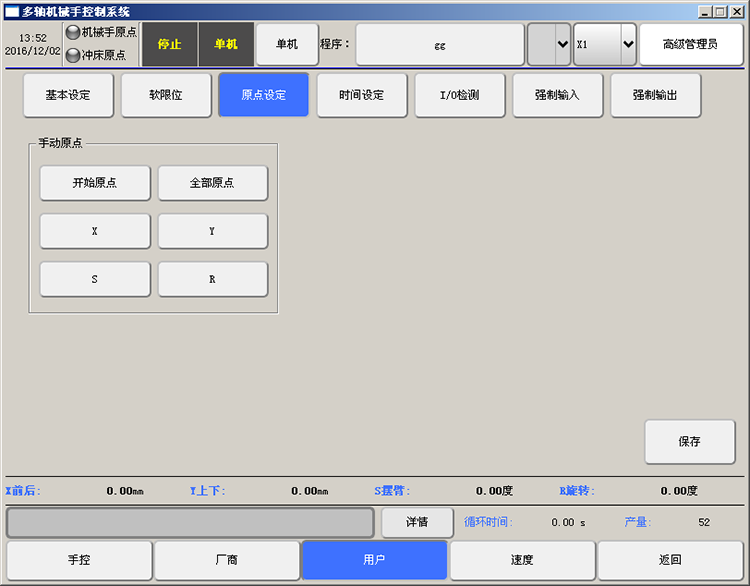Click the 冲床原点 indicator light
This screenshot has height=586, width=750.
[72, 55]
